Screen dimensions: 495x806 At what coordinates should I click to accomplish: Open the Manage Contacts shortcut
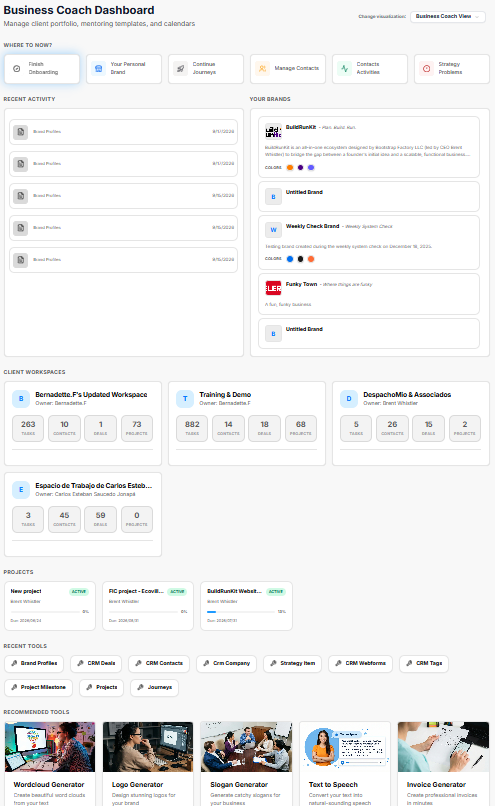288,68
